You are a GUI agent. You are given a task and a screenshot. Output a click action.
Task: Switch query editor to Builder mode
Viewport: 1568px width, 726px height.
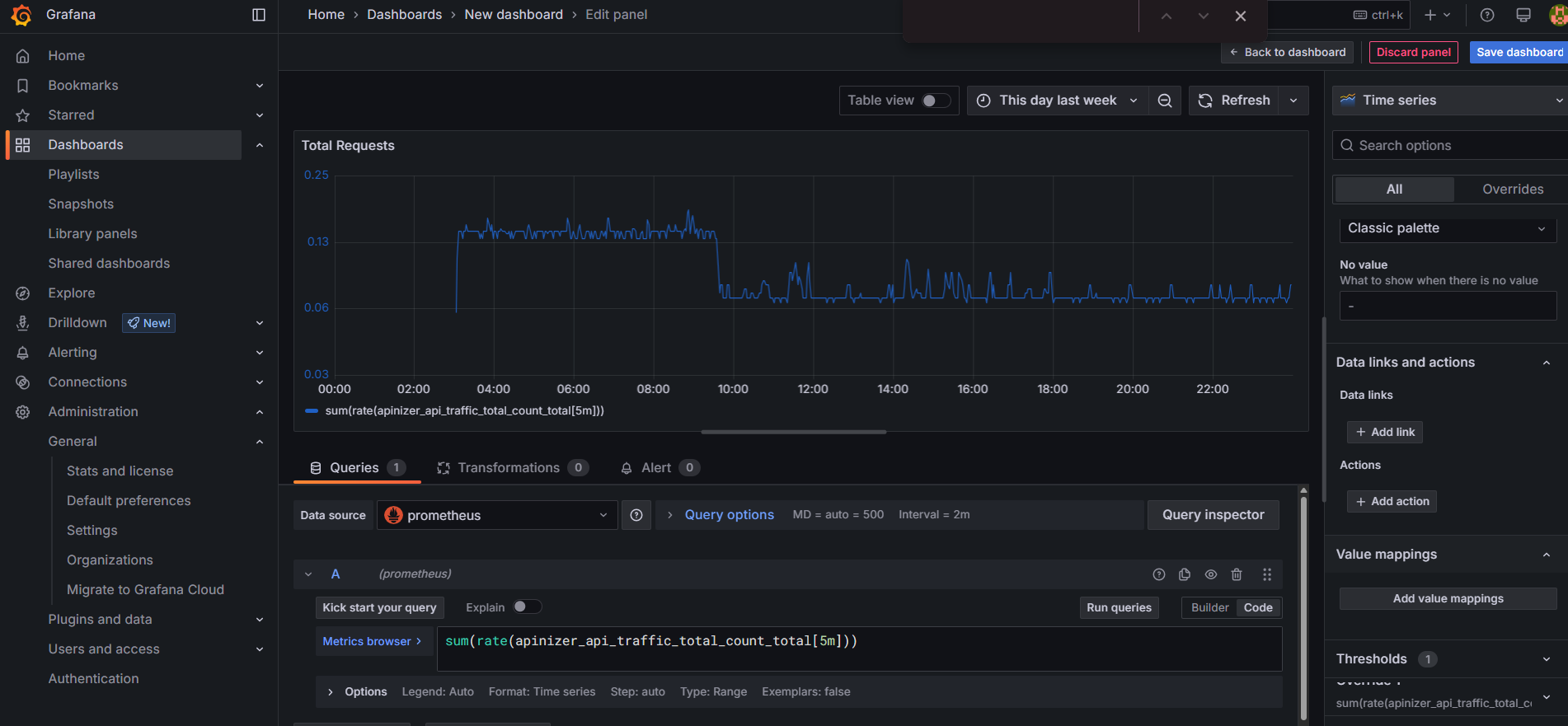pos(1210,608)
